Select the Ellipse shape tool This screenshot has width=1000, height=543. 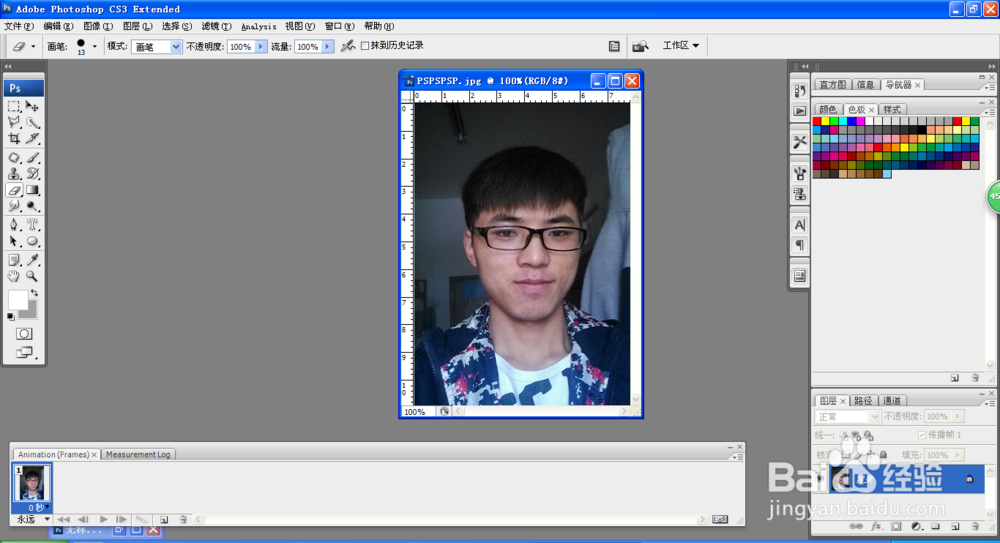click(x=33, y=241)
